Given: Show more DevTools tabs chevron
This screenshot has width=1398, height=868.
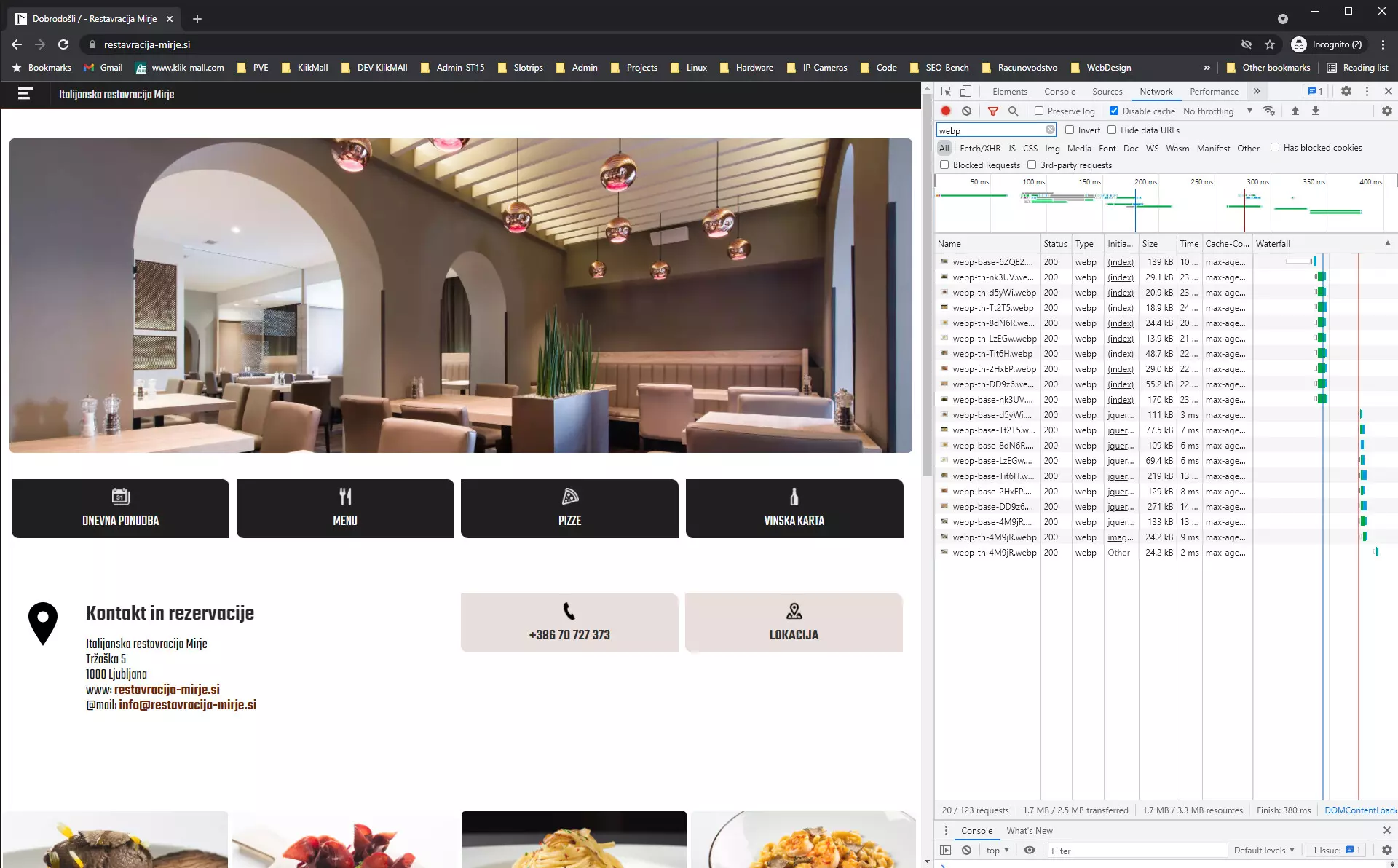Looking at the screenshot, I should [x=1257, y=92].
